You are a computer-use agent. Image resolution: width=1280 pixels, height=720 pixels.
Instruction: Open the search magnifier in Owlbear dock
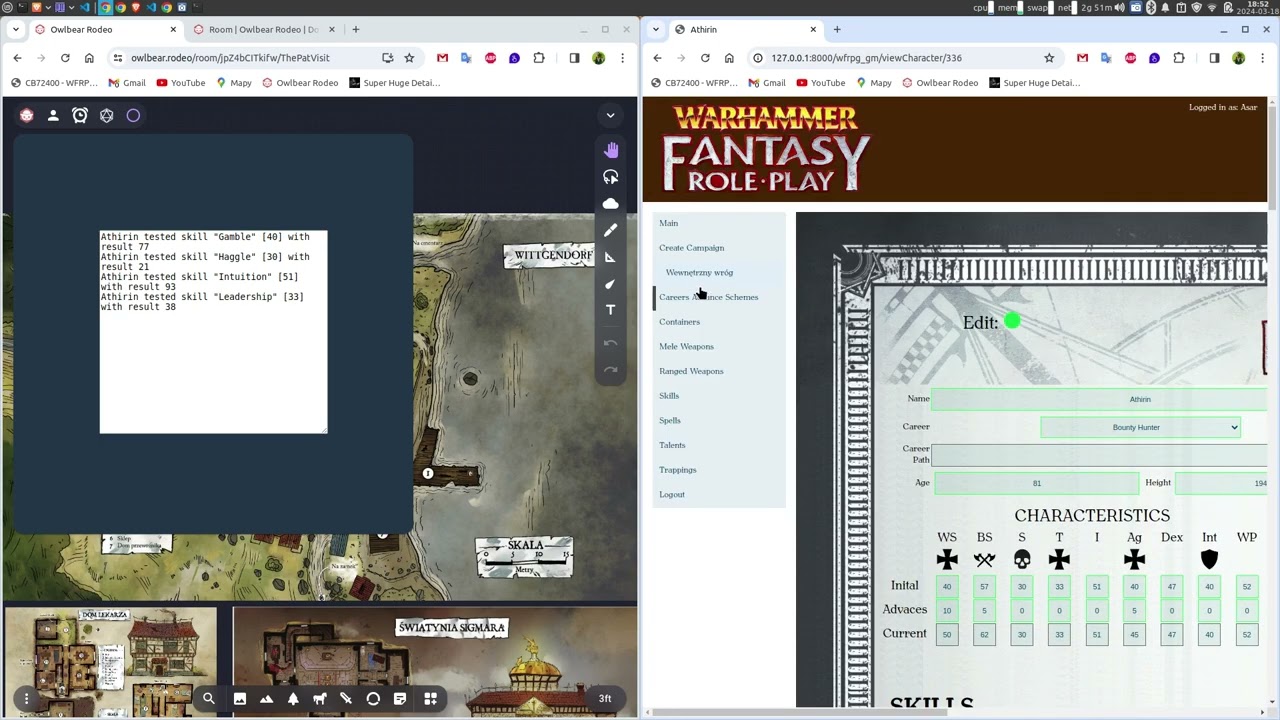pyautogui.click(x=209, y=699)
